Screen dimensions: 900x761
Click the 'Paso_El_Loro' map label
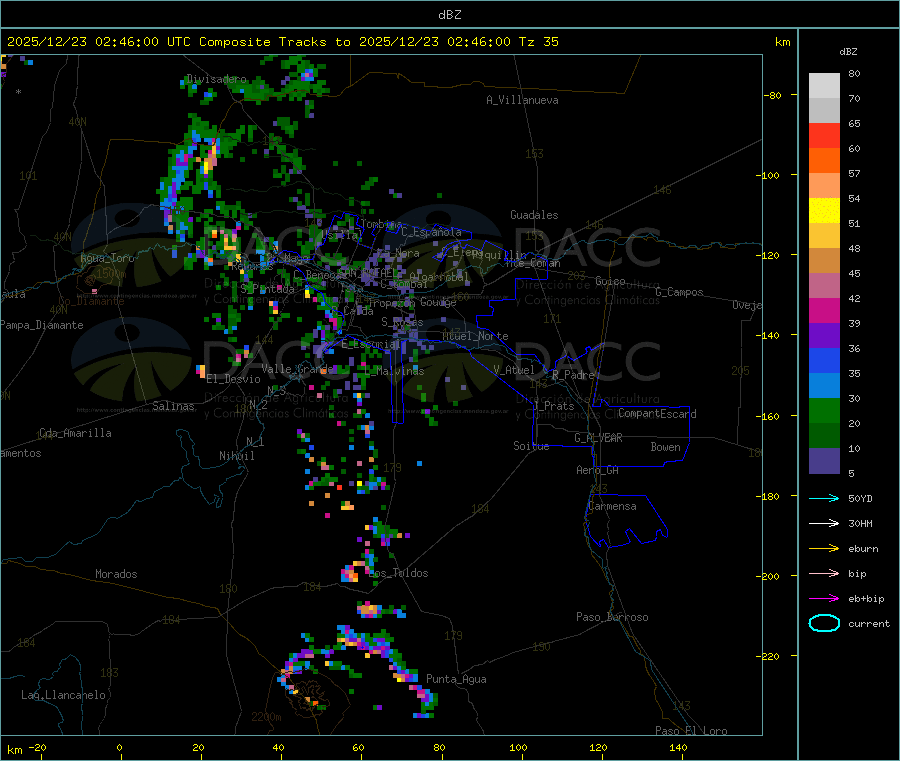pyautogui.click(x=691, y=731)
